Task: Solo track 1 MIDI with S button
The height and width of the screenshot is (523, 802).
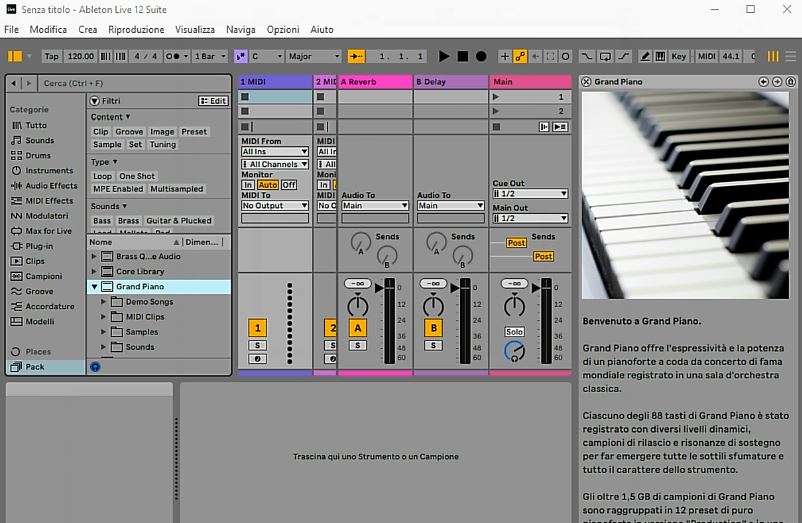Action: pos(257,345)
